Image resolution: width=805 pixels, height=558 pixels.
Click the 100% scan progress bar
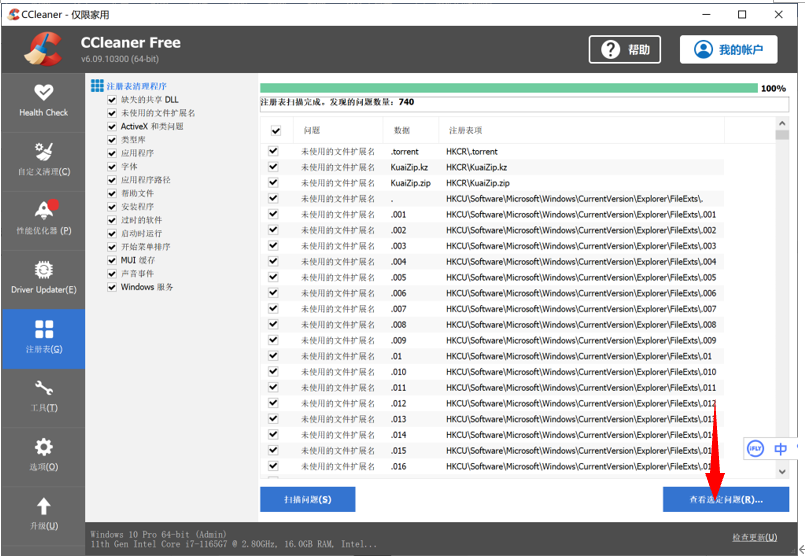point(509,88)
